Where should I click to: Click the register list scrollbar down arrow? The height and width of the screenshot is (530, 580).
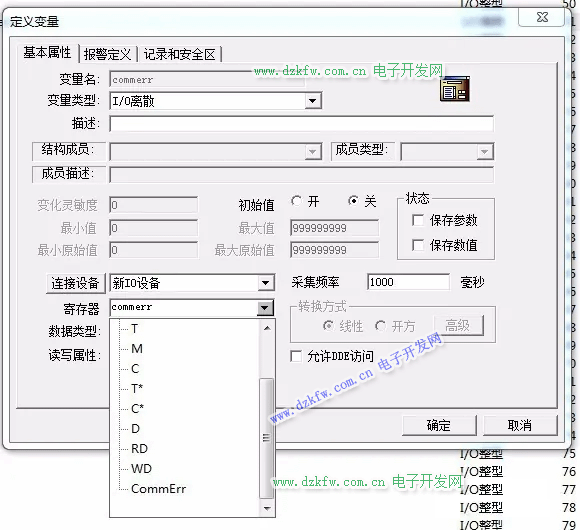coord(267,509)
